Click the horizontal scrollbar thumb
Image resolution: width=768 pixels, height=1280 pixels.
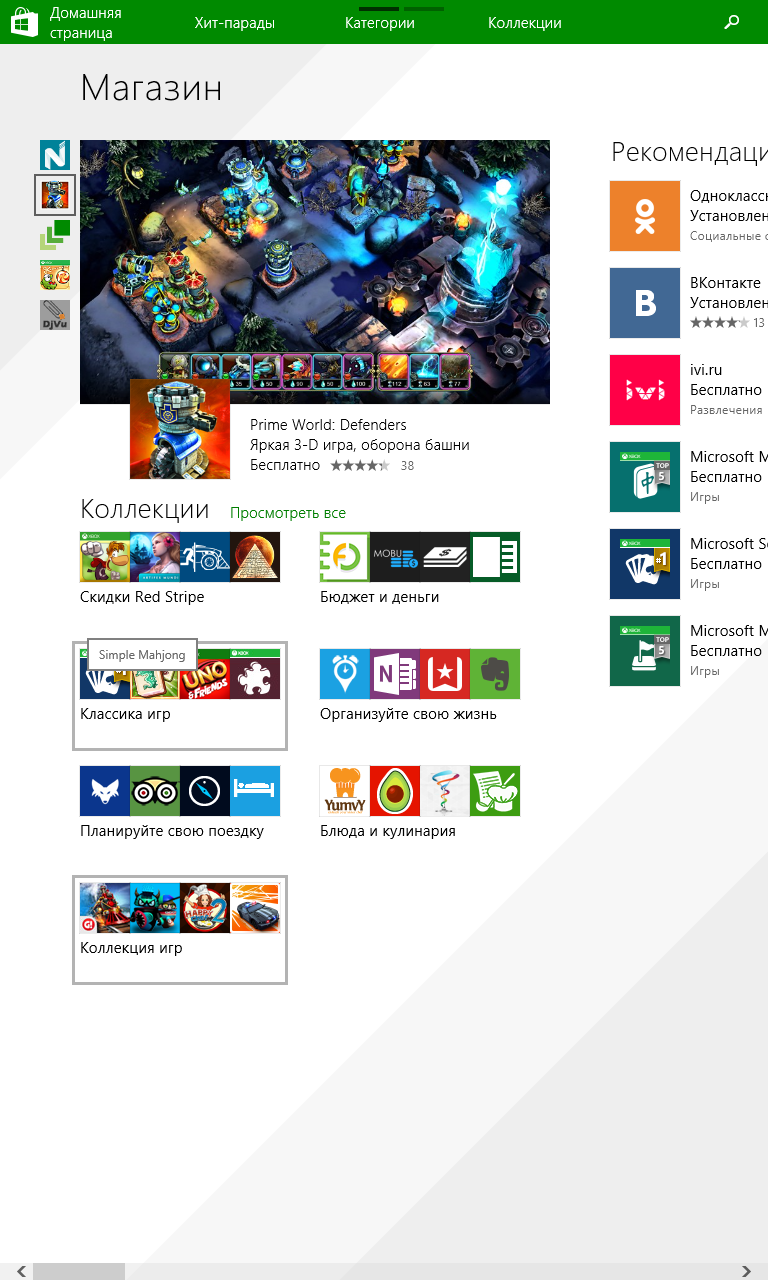pyautogui.click(x=79, y=1271)
